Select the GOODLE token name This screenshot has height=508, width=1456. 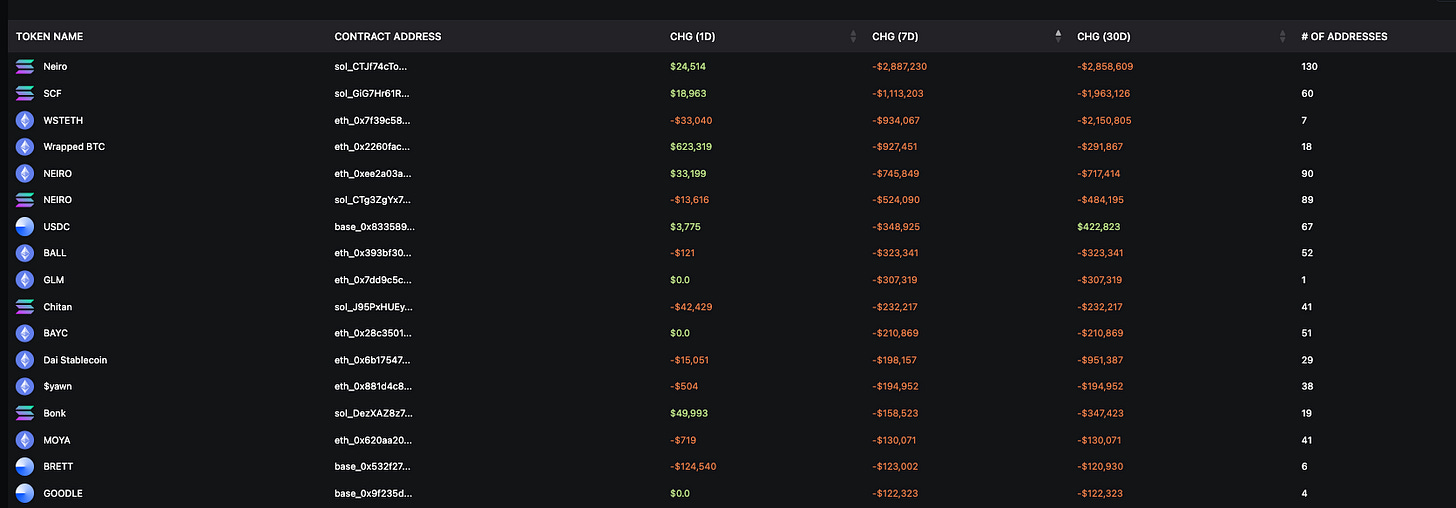click(63, 493)
